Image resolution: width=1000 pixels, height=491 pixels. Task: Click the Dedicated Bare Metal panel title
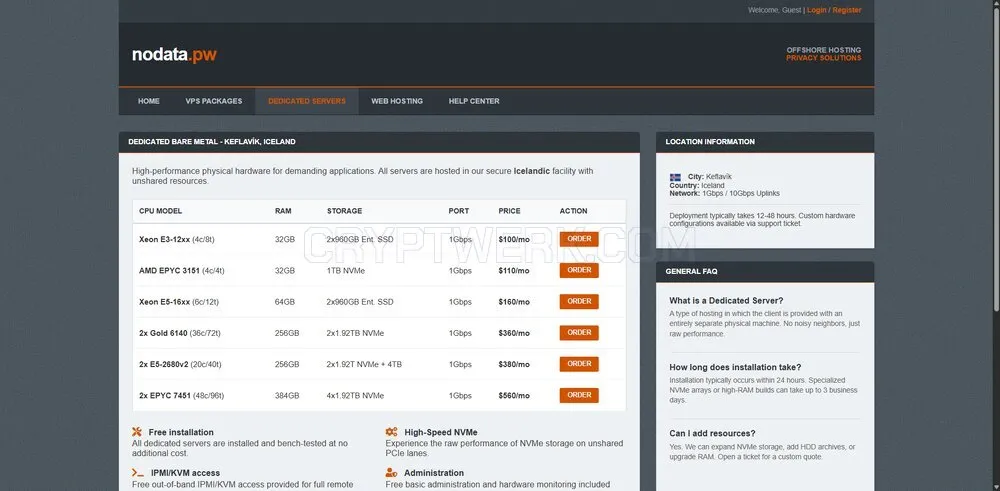pyautogui.click(x=212, y=142)
